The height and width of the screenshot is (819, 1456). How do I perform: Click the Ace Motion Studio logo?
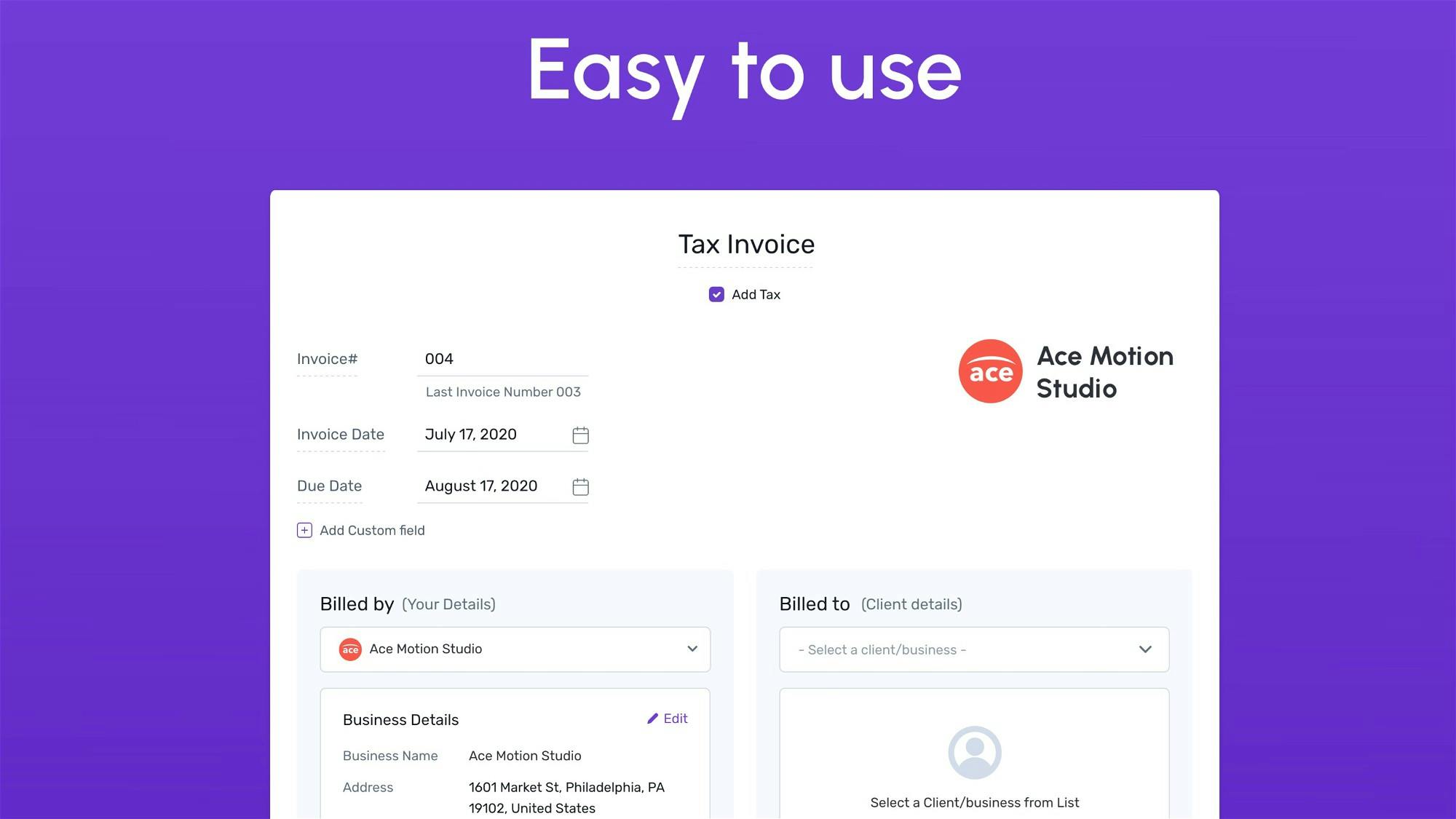990,371
